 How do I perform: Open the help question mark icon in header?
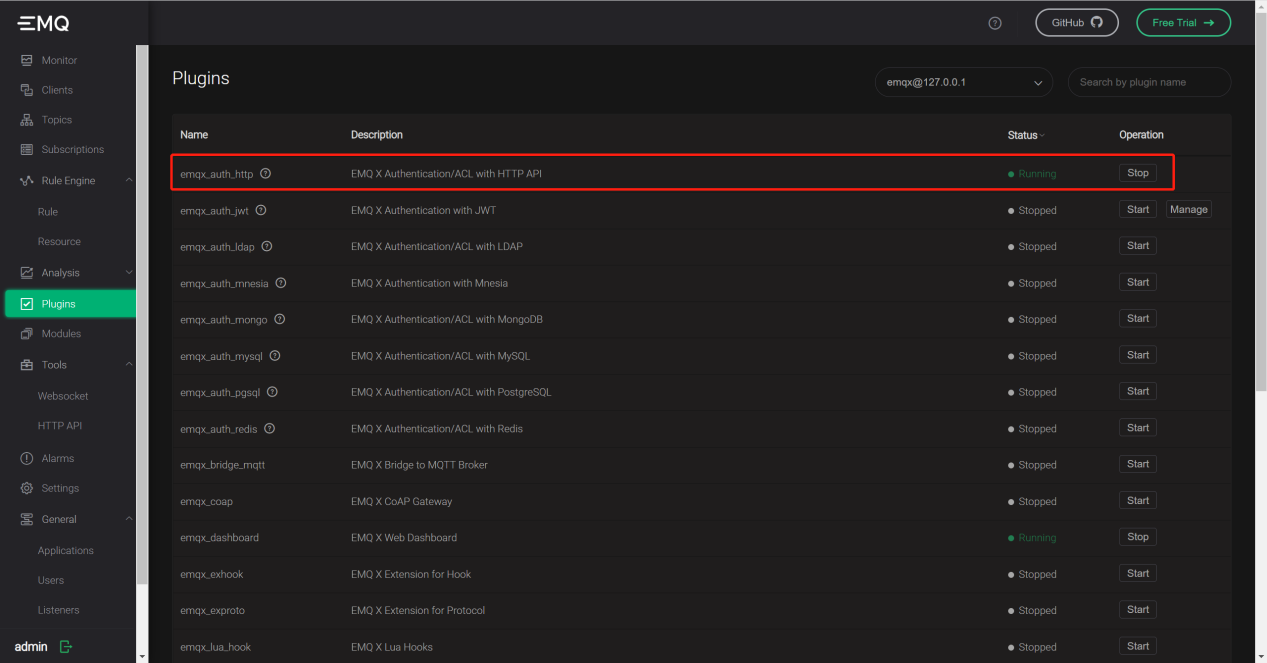tap(995, 23)
